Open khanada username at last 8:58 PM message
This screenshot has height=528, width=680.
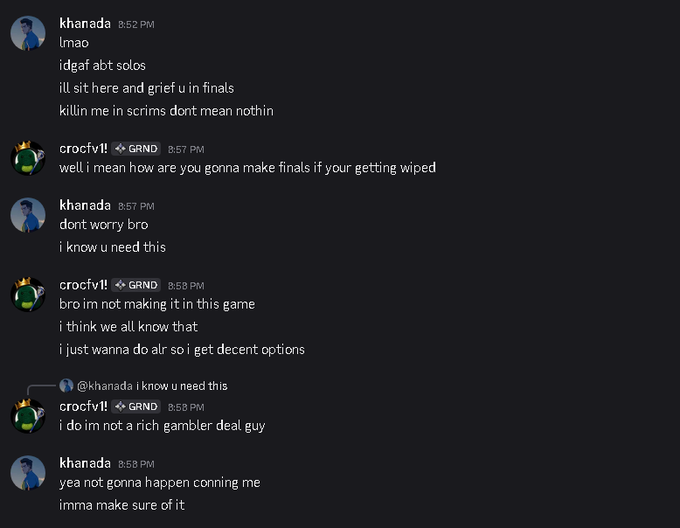(85, 463)
